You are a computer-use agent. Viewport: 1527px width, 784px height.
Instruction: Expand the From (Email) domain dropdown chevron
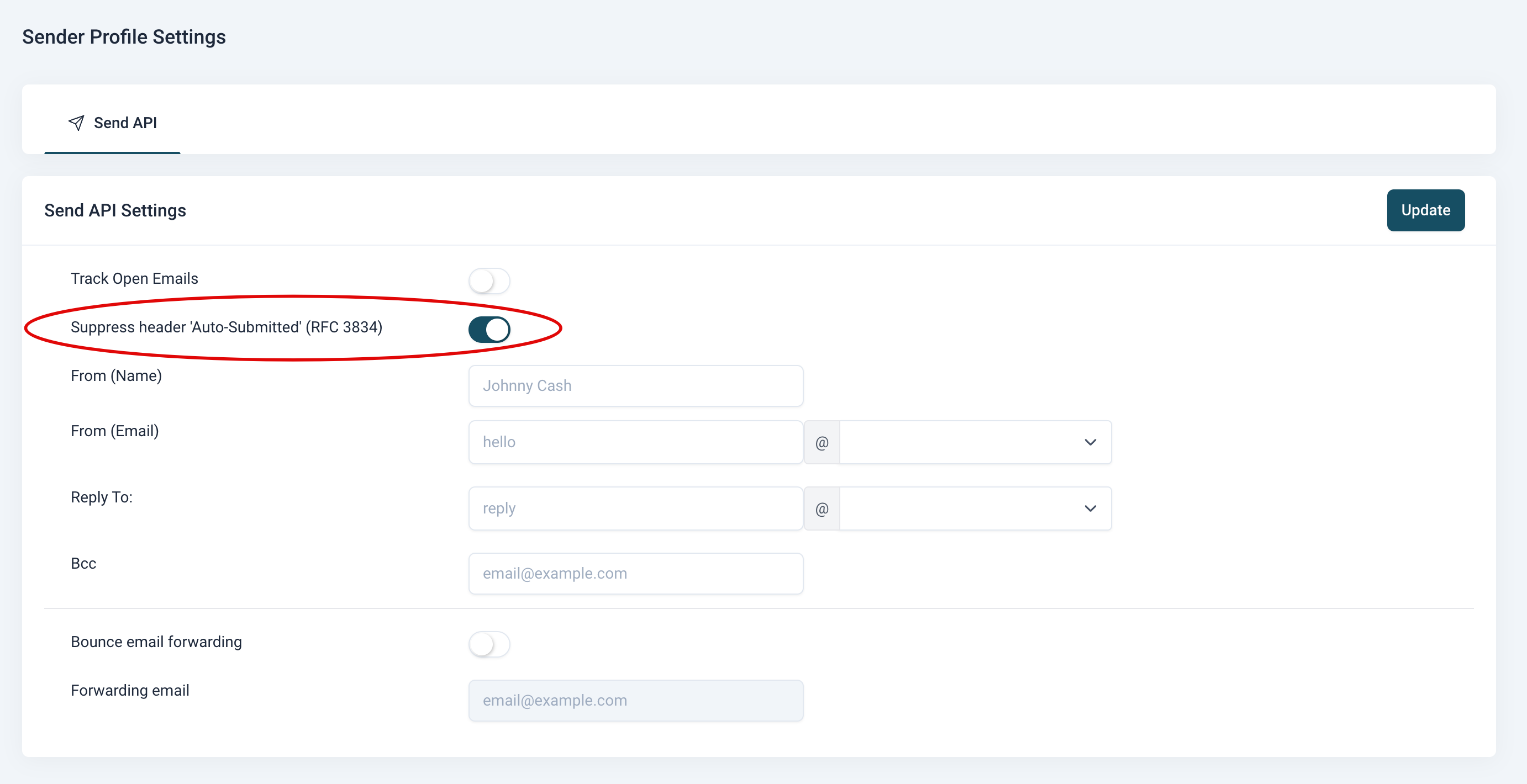1089,442
